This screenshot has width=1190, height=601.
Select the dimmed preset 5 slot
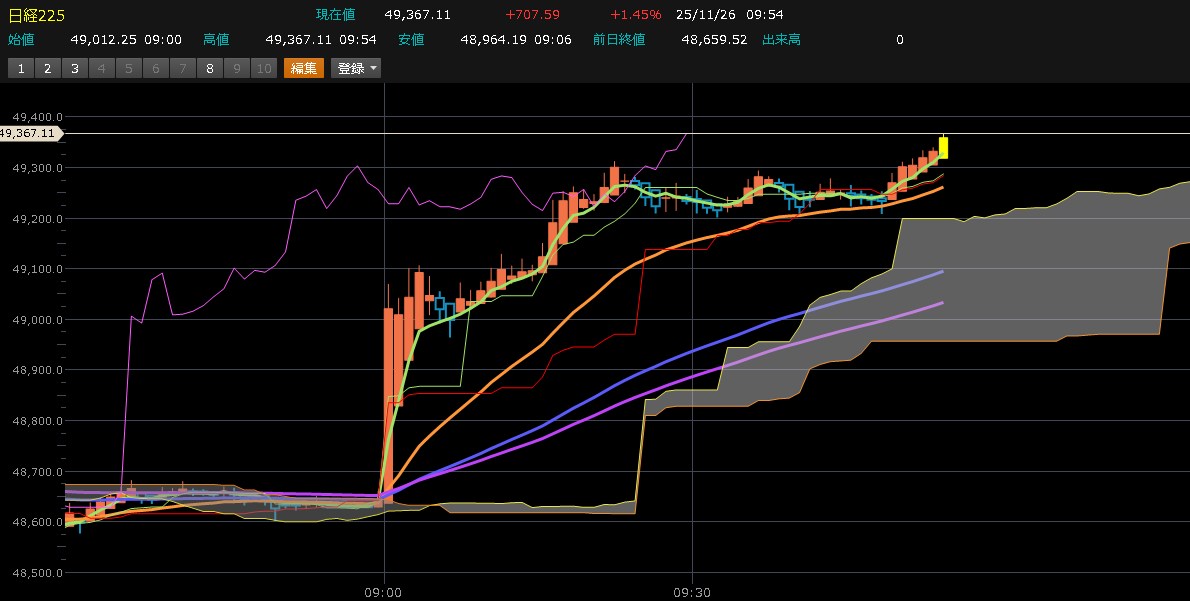[128, 68]
